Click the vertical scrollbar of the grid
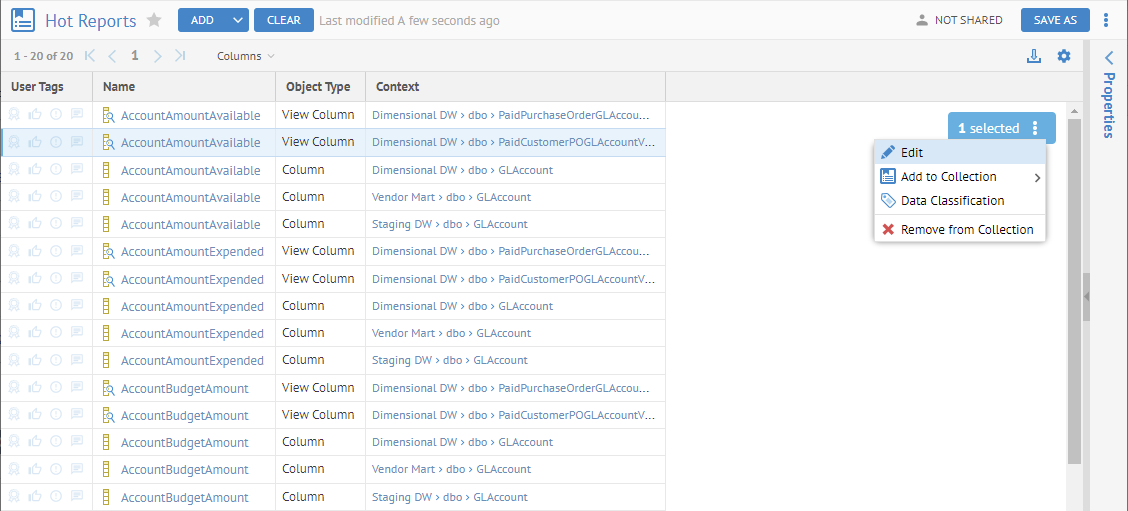Image resolution: width=1128 pixels, height=511 pixels. click(x=1074, y=290)
